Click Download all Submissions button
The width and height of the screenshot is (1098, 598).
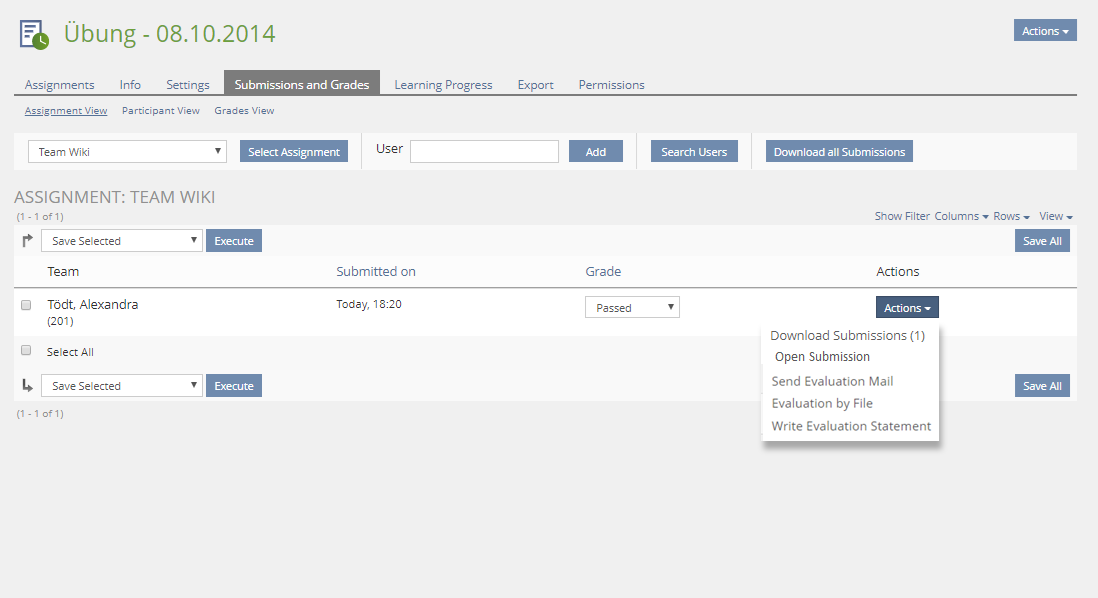point(839,152)
